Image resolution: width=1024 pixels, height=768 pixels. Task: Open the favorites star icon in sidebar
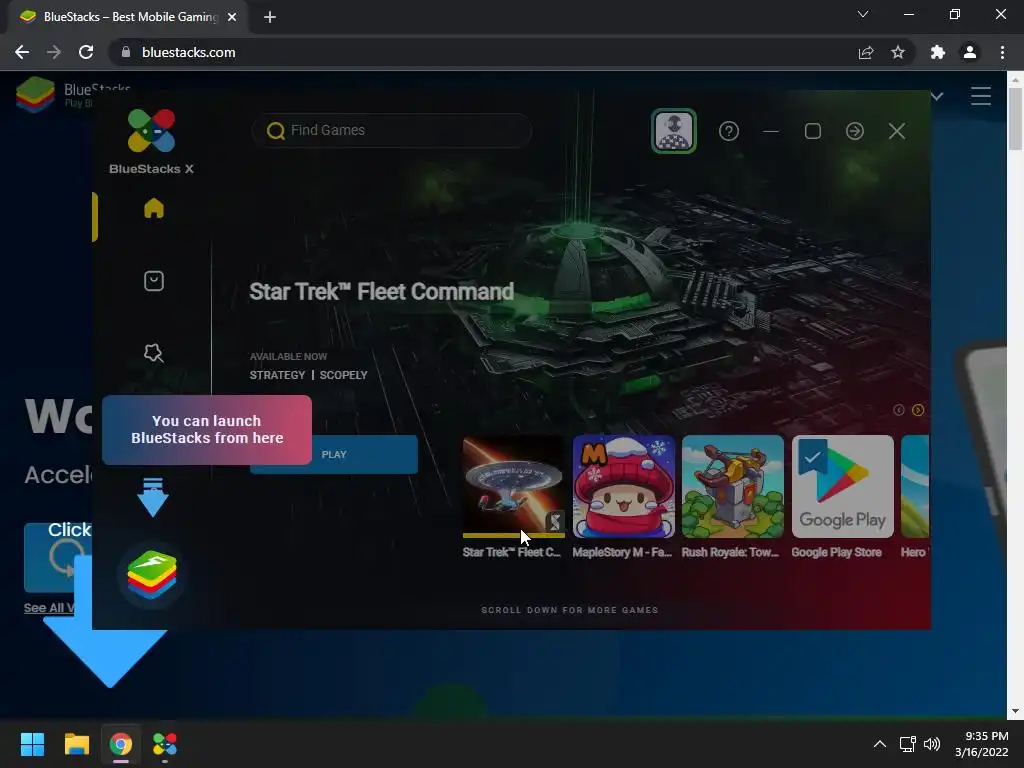click(153, 353)
